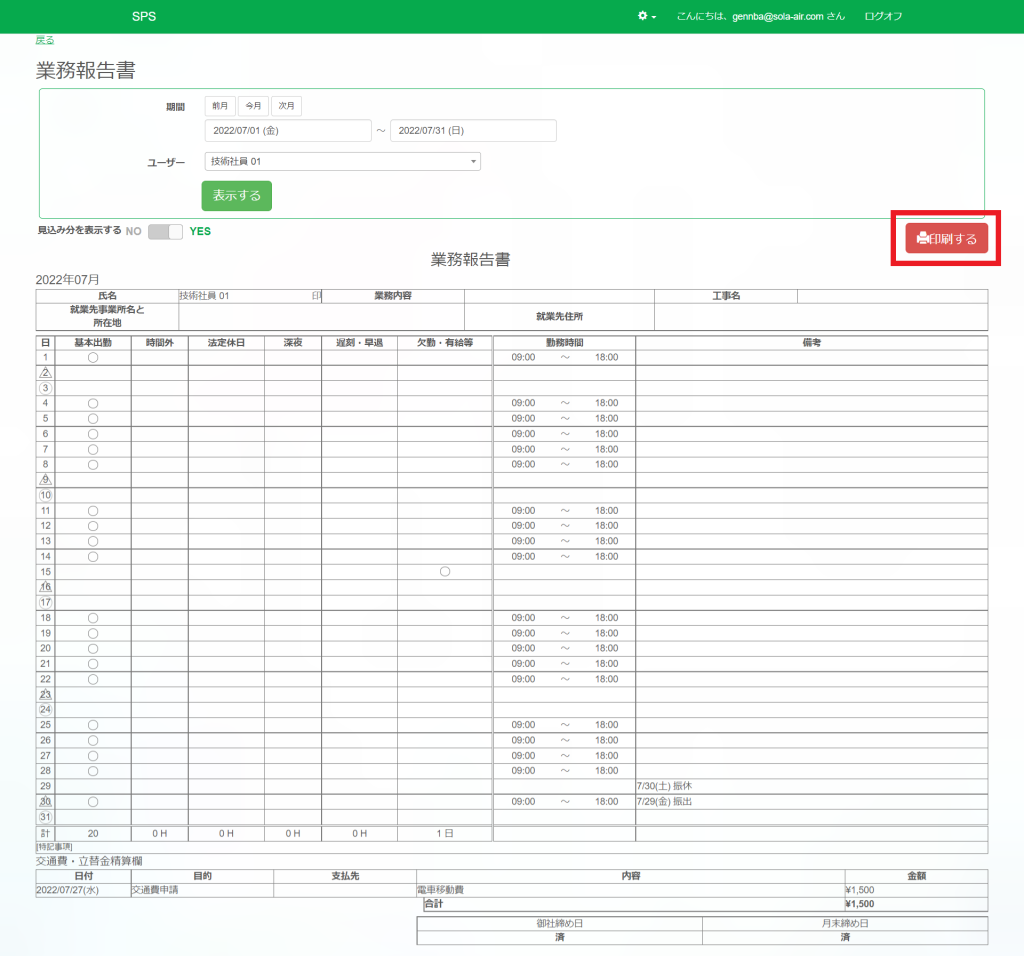Viewport: 1024px width, 956px height.
Task: Select the 前月 period button
Action: tap(220, 106)
